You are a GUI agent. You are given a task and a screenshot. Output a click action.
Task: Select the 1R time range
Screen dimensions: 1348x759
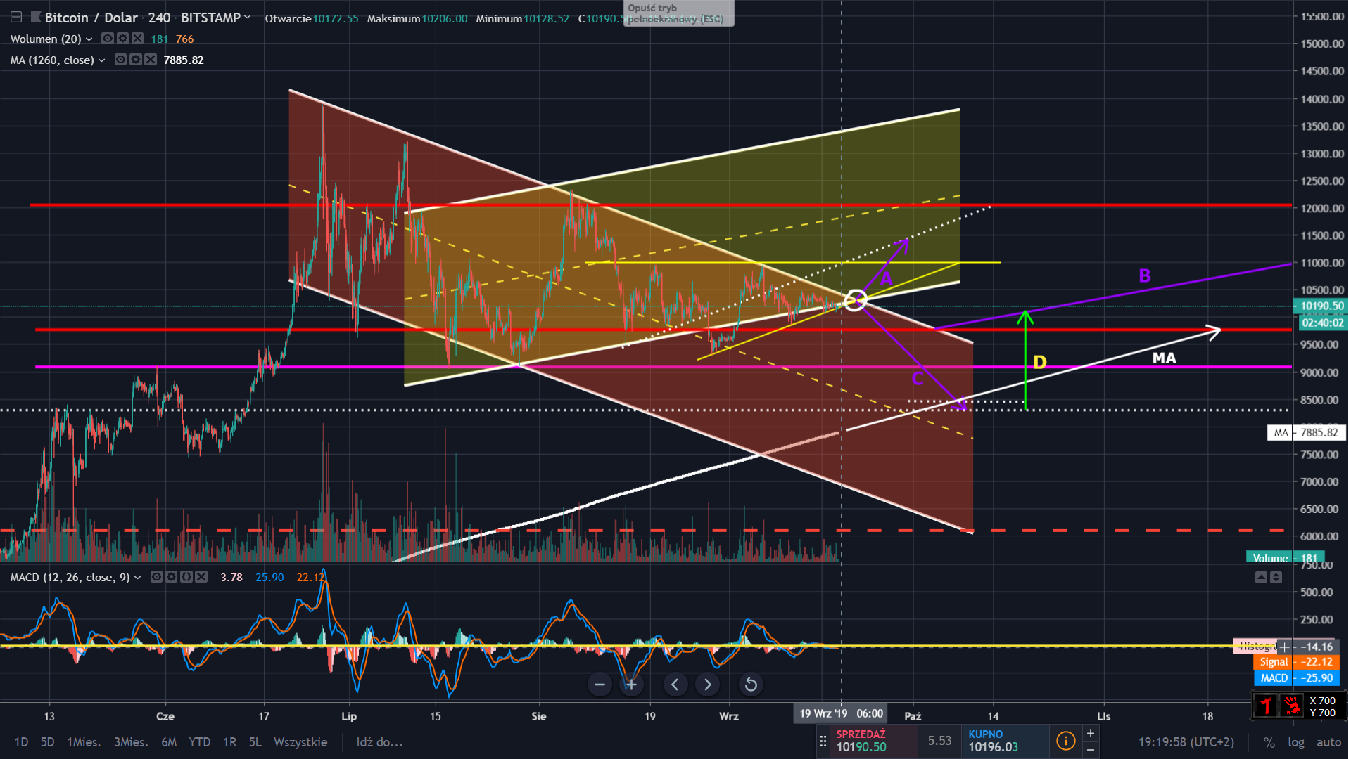229,742
